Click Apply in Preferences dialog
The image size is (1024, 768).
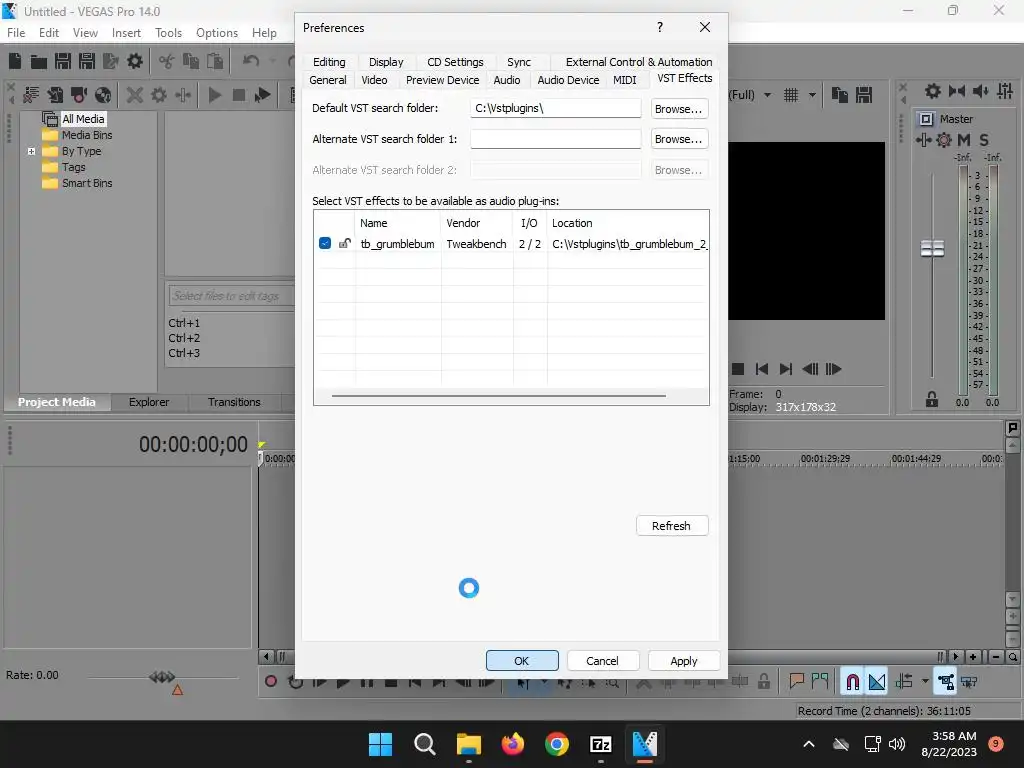pos(684,661)
